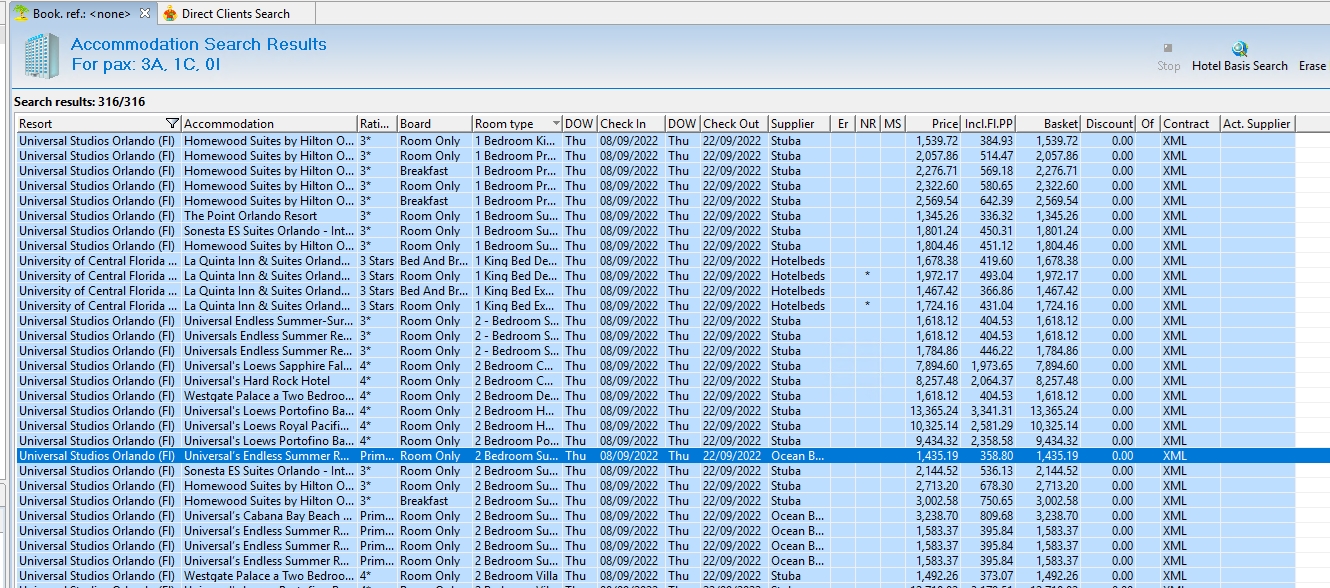This screenshot has width=1330, height=588.
Task: Sort by the Contract column header
Action: click(1189, 124)
